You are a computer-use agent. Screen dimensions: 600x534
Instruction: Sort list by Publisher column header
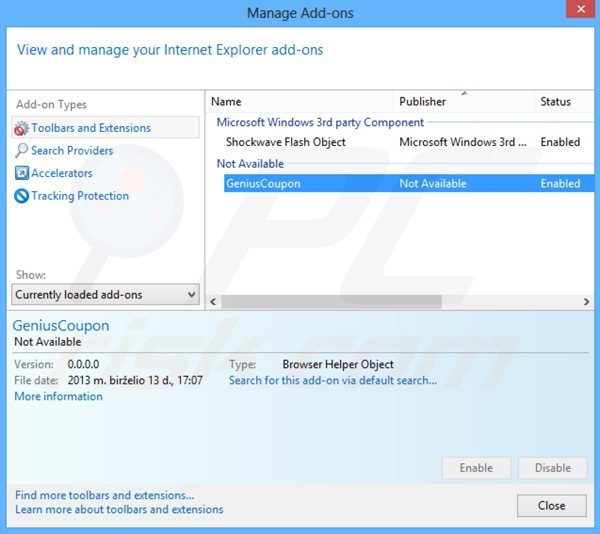coord(464,101)
